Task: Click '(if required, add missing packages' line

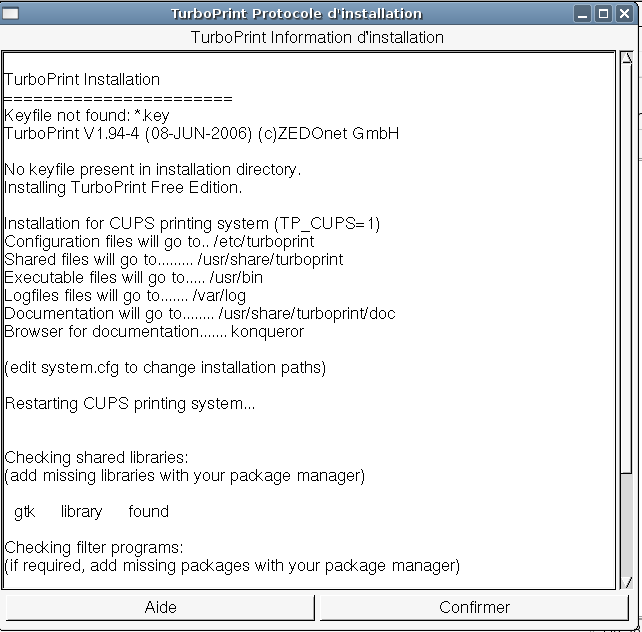Action: (232, 566)
